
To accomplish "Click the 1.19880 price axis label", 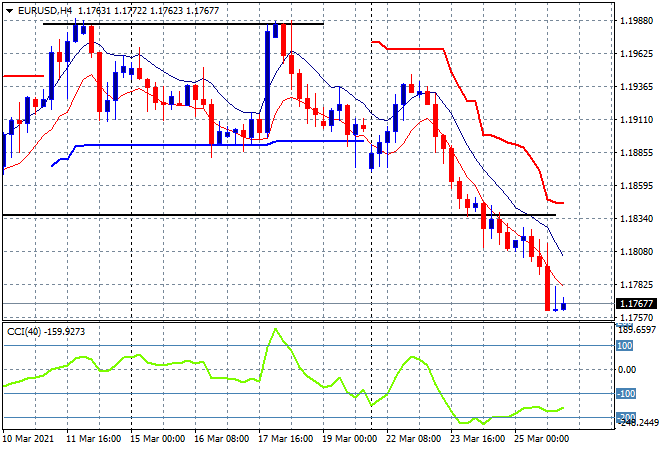I will pos(636,20).
